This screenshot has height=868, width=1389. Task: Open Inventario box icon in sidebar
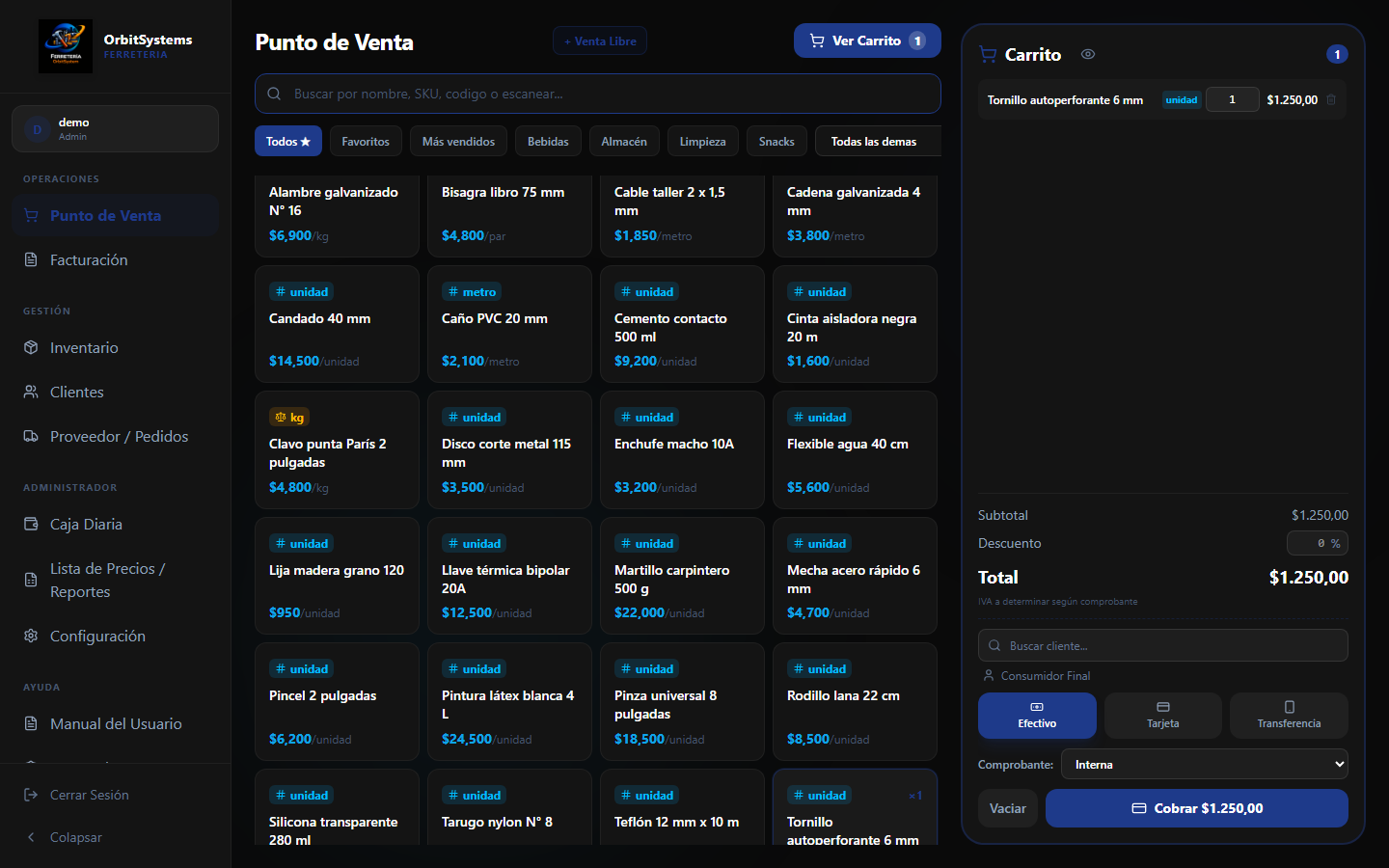click(31, 347)
